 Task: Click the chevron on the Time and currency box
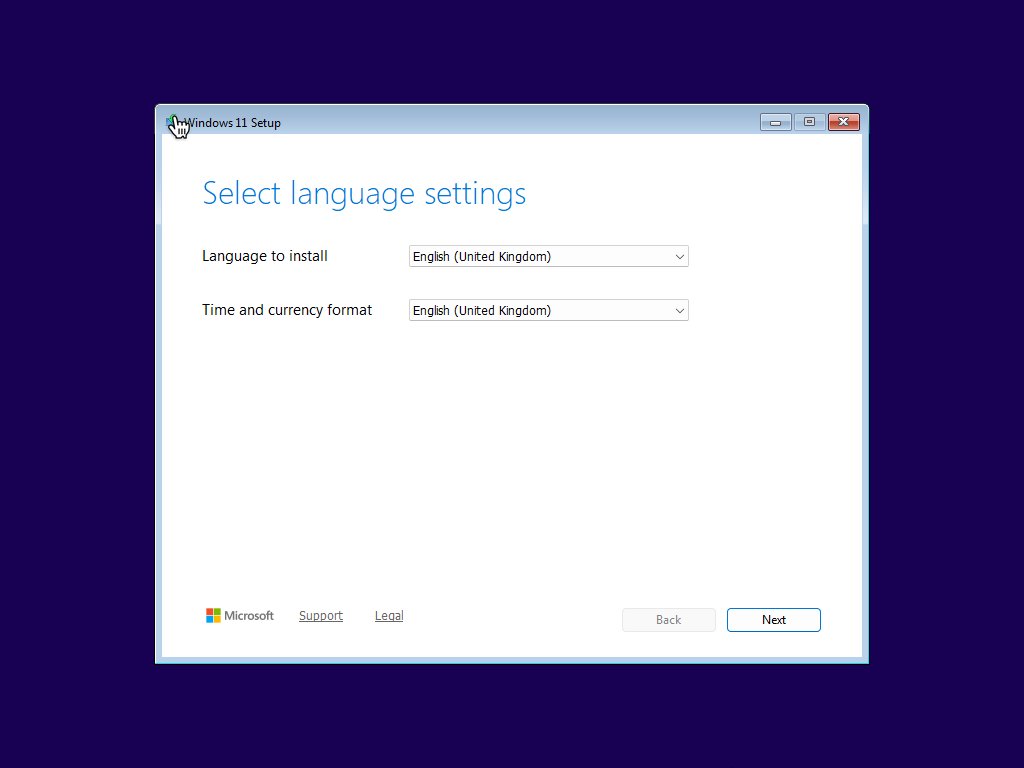(x=679, y=310)
